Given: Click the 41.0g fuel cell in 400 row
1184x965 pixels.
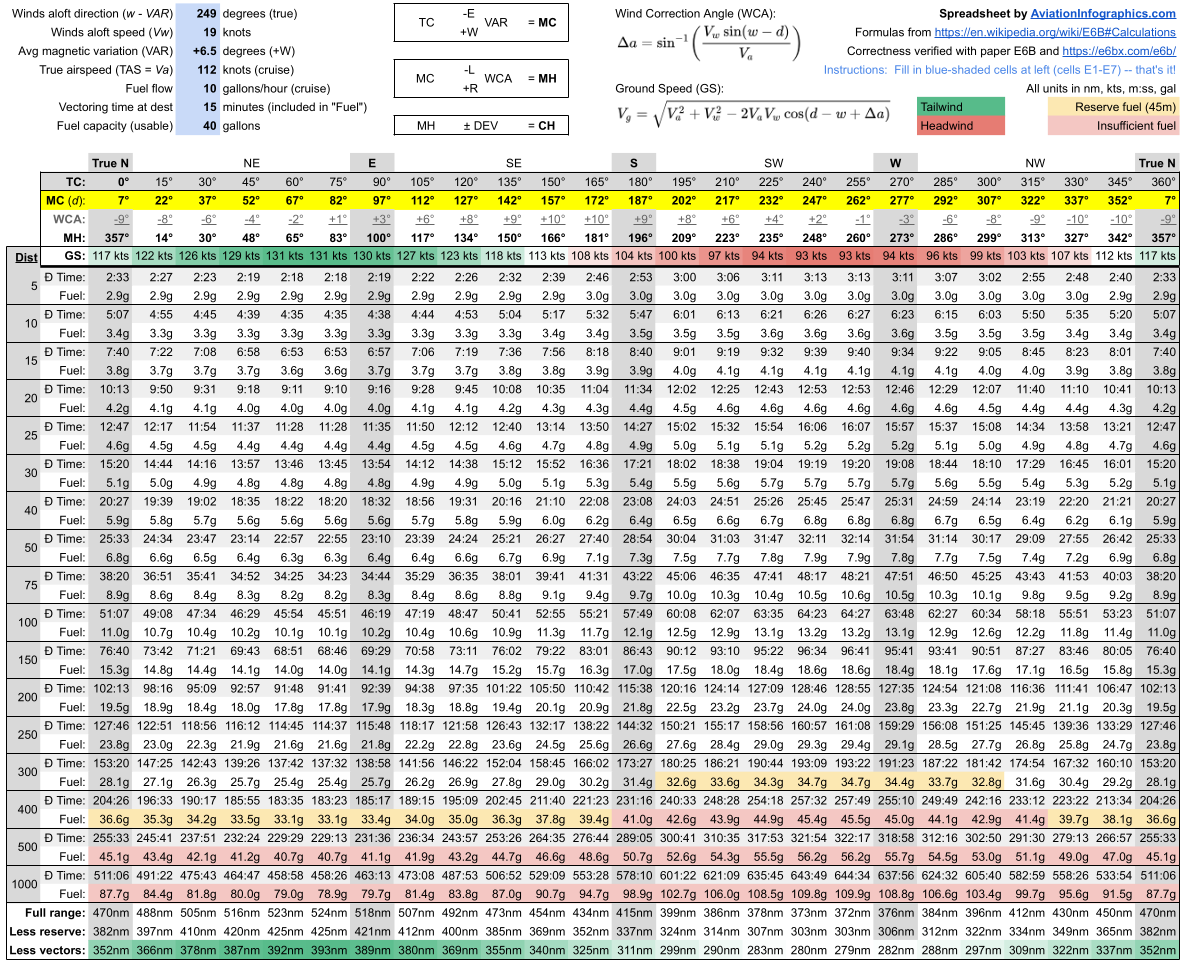Looking at the screenshot, I should click(634, 819).
